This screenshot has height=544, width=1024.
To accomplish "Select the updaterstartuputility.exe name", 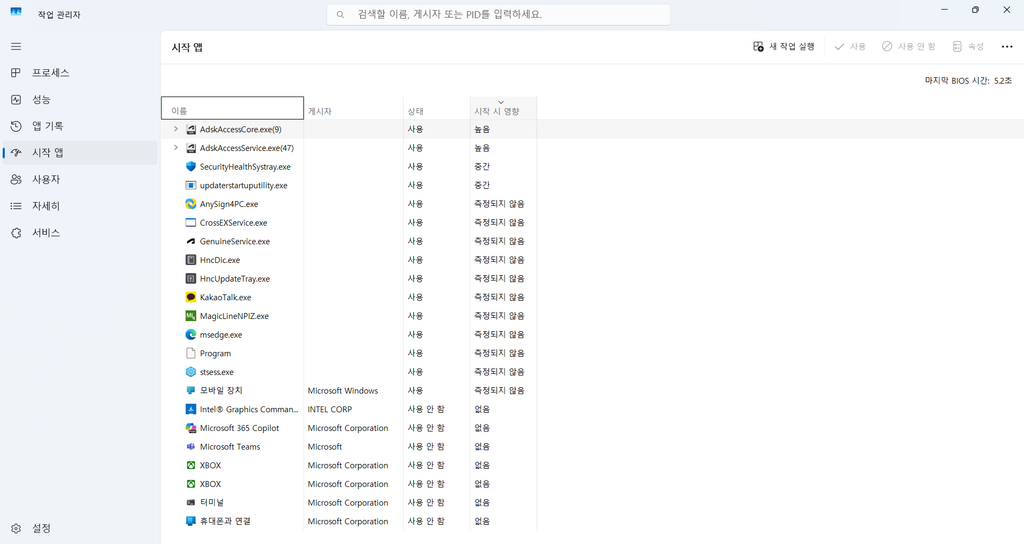I will (244, 185).
